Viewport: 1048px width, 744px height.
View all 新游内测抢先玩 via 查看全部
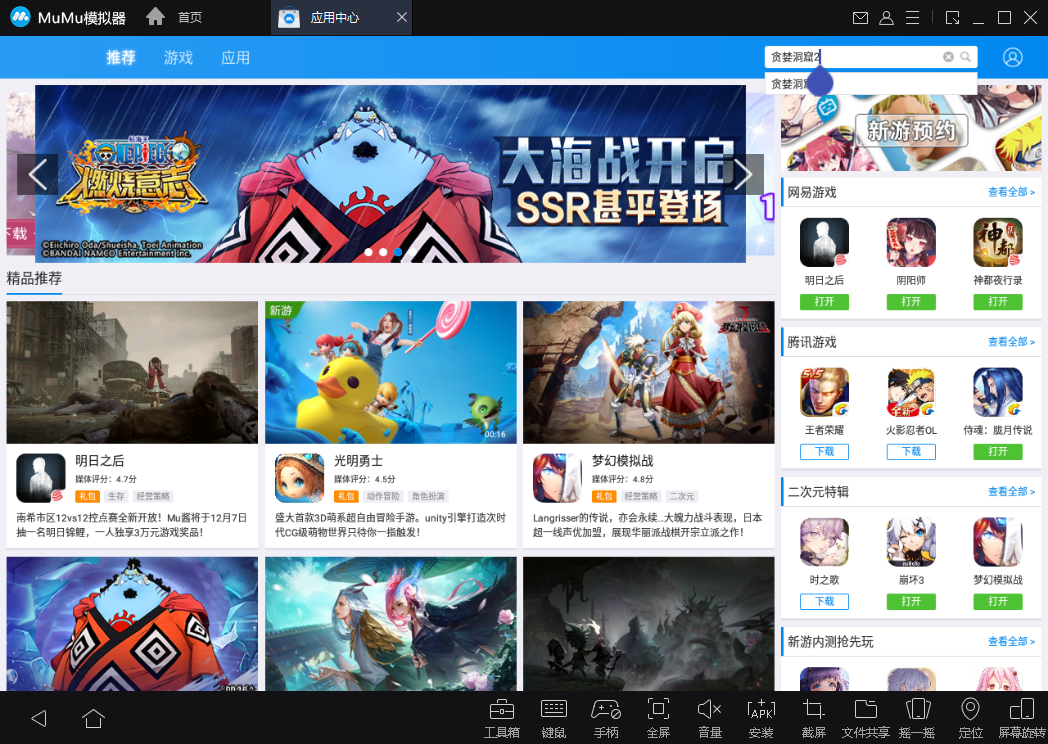(1011, 642)
